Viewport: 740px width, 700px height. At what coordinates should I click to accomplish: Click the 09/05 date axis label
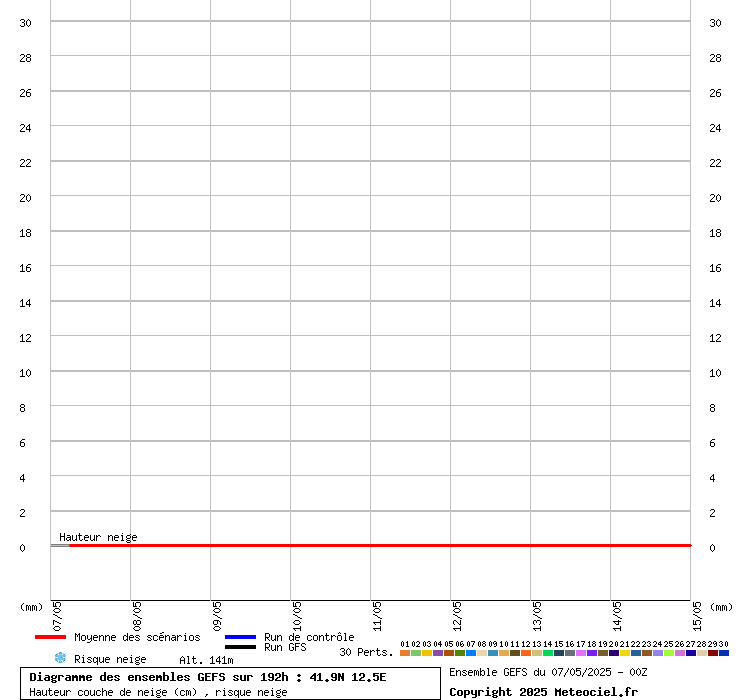(x=217, y=616)
